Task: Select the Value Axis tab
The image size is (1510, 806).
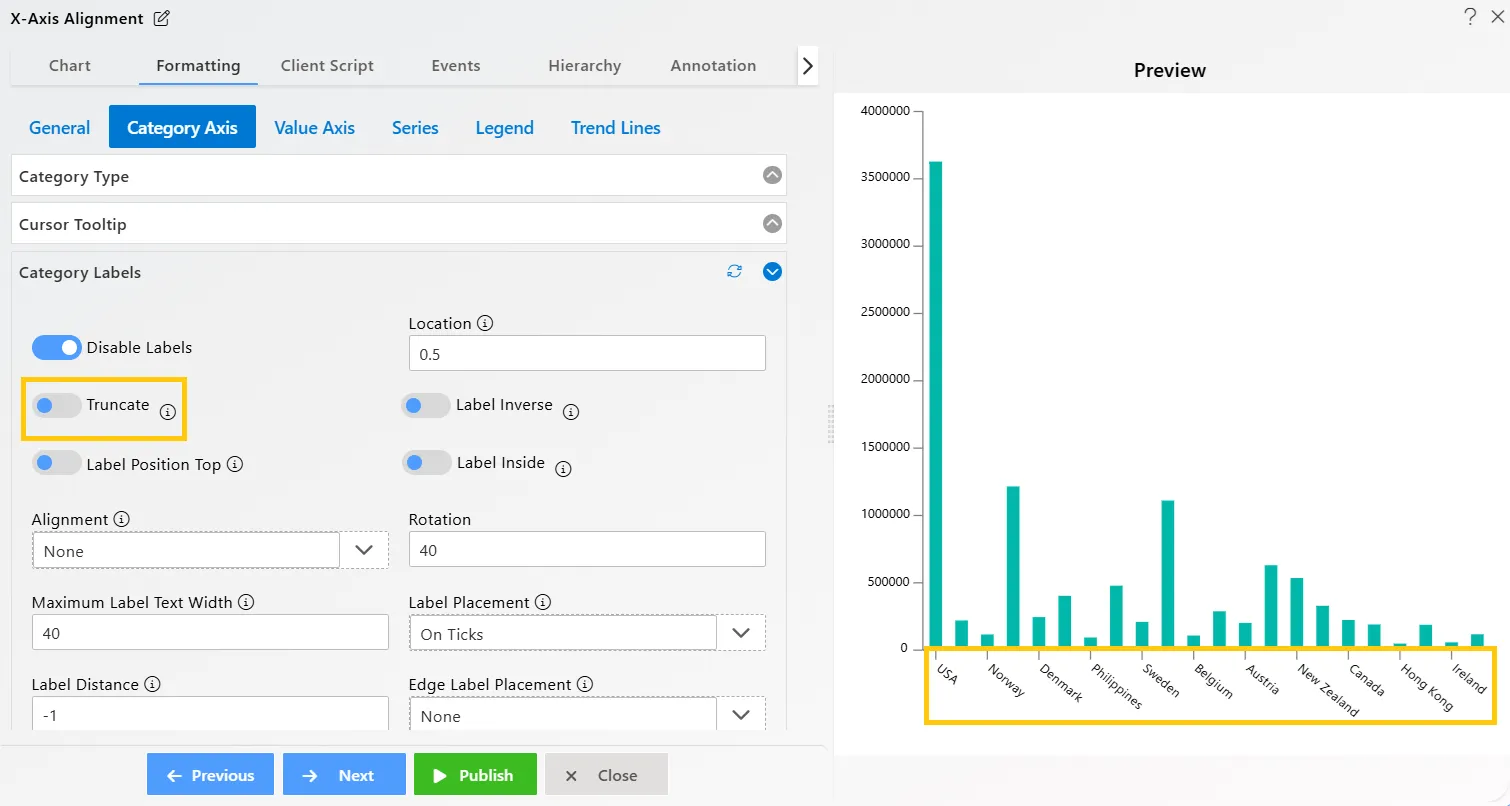Action: coord(314,128)
